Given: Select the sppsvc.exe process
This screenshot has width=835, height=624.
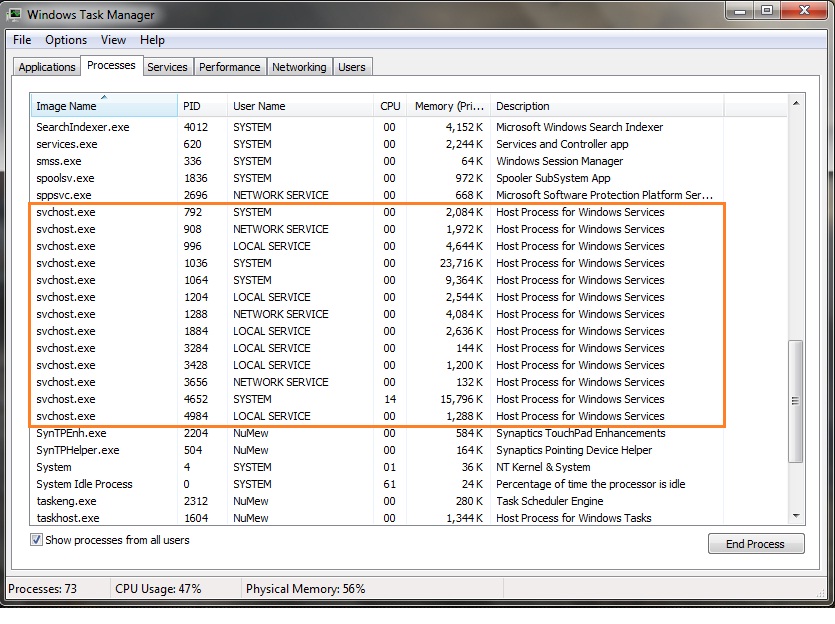Looking at the screenshot, I should click(377, 195).
